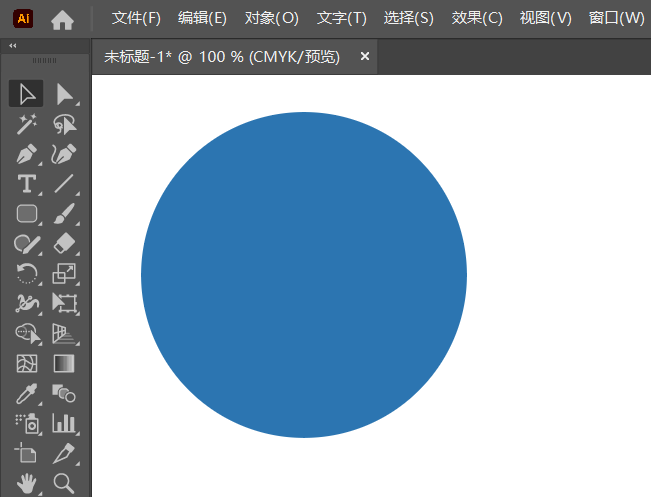Select the Shaper tool
651x497 pixels.
pos(26,244)
